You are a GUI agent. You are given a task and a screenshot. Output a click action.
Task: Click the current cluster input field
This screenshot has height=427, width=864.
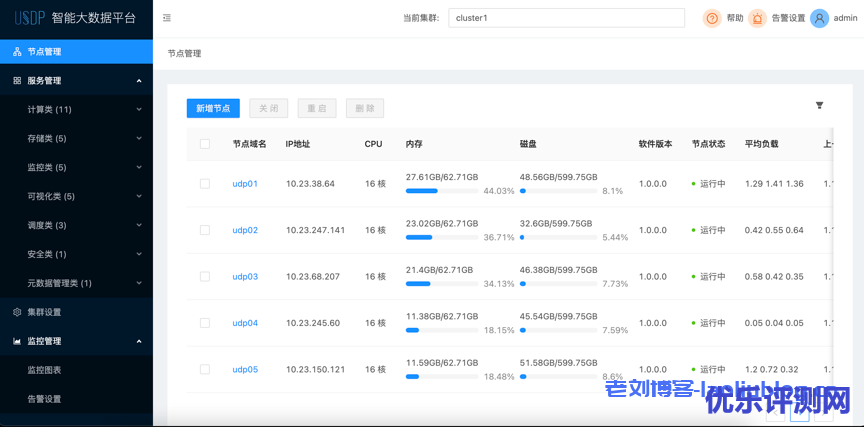click(x=566, y=18)
